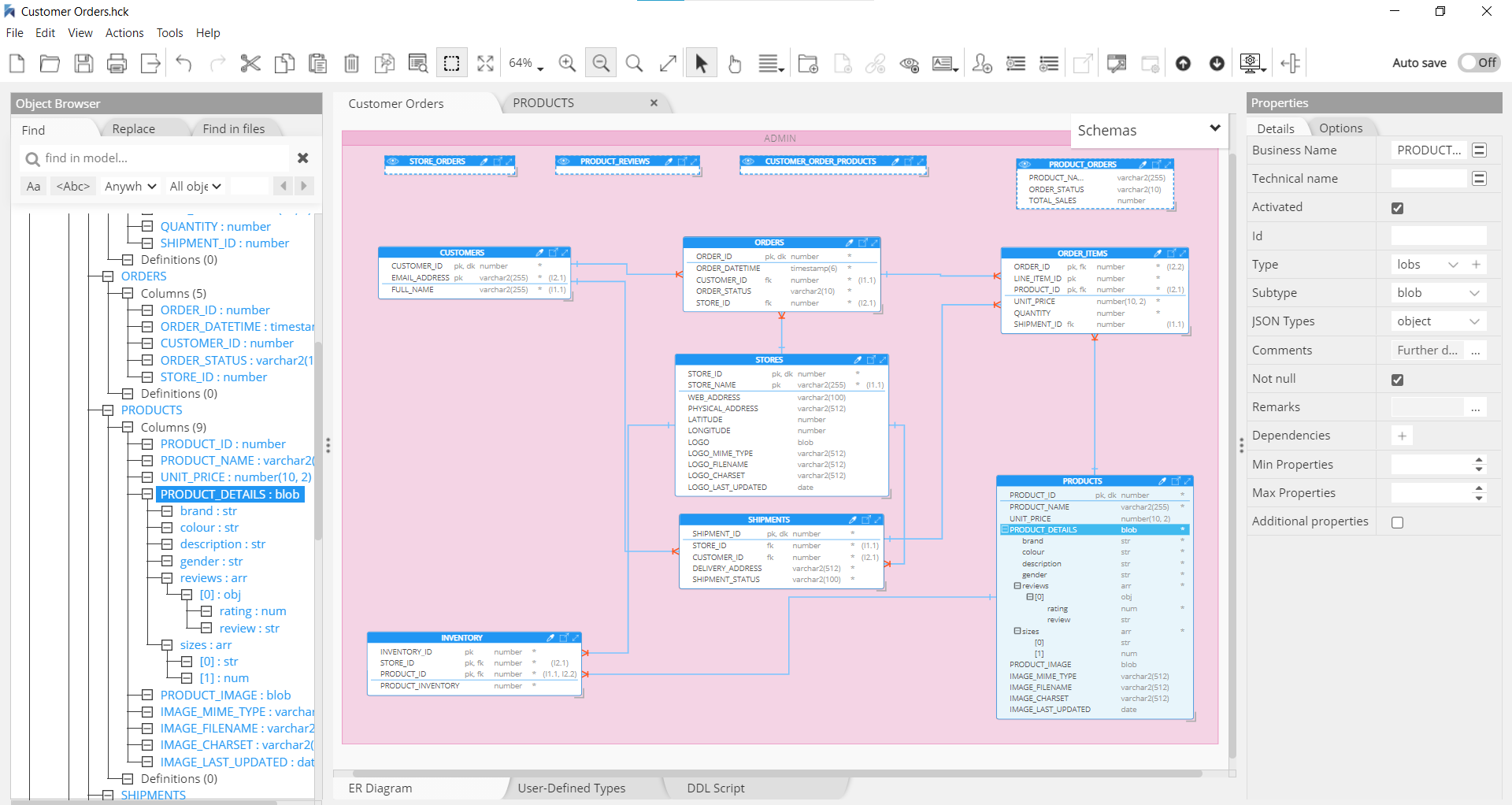
Task: Click the eye view toolbar icon
Action: 910,63
